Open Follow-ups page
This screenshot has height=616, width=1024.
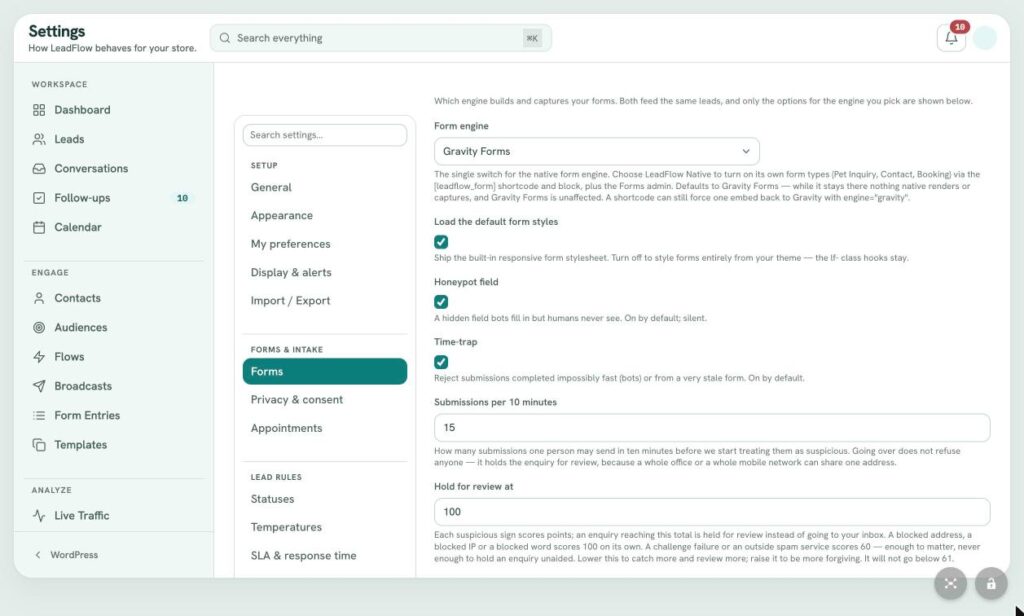point(82,198)
